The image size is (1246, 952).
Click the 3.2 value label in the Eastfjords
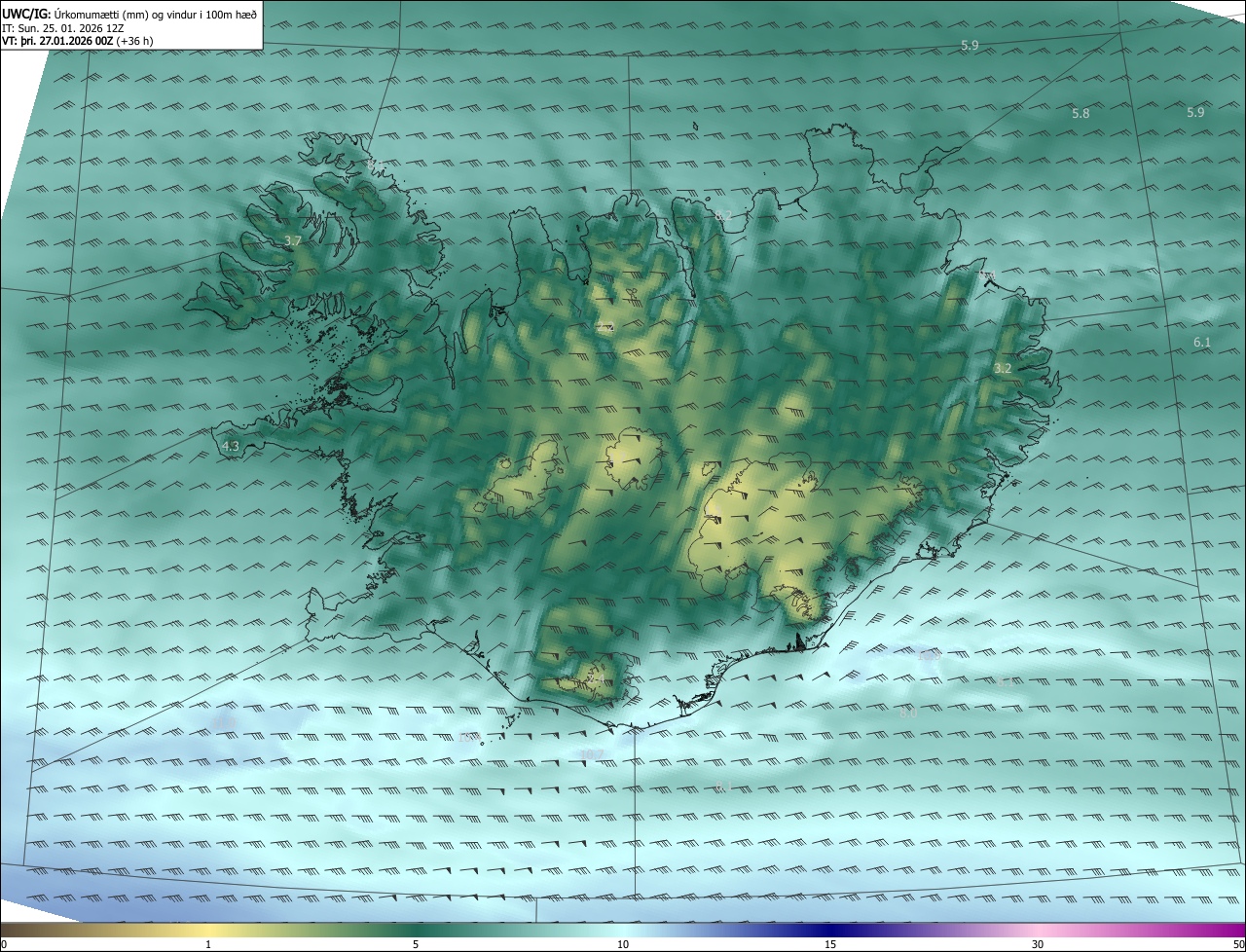click(x=1004, y=369)
